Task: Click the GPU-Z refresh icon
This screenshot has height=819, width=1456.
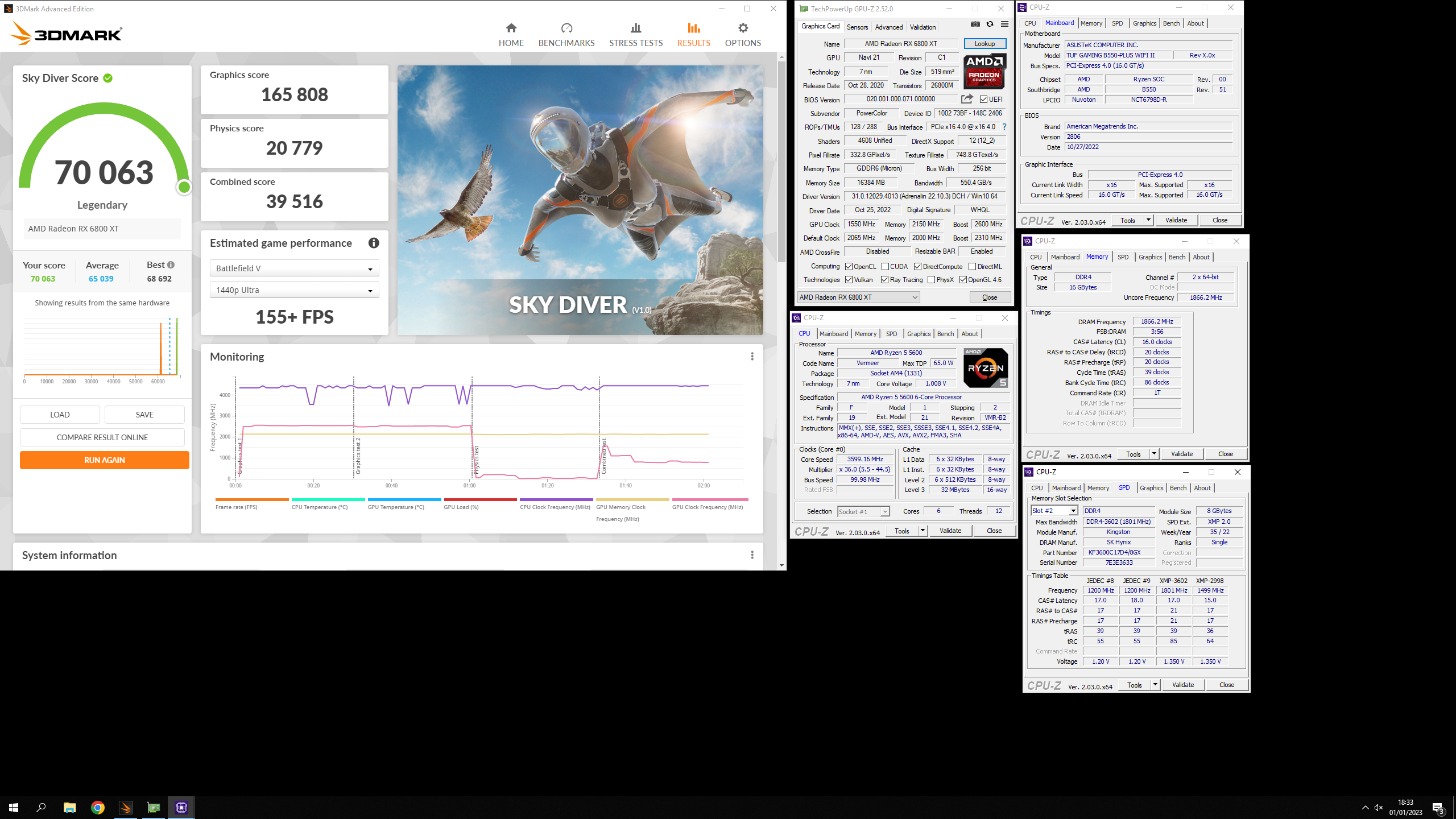Action: tap(990, 24)
